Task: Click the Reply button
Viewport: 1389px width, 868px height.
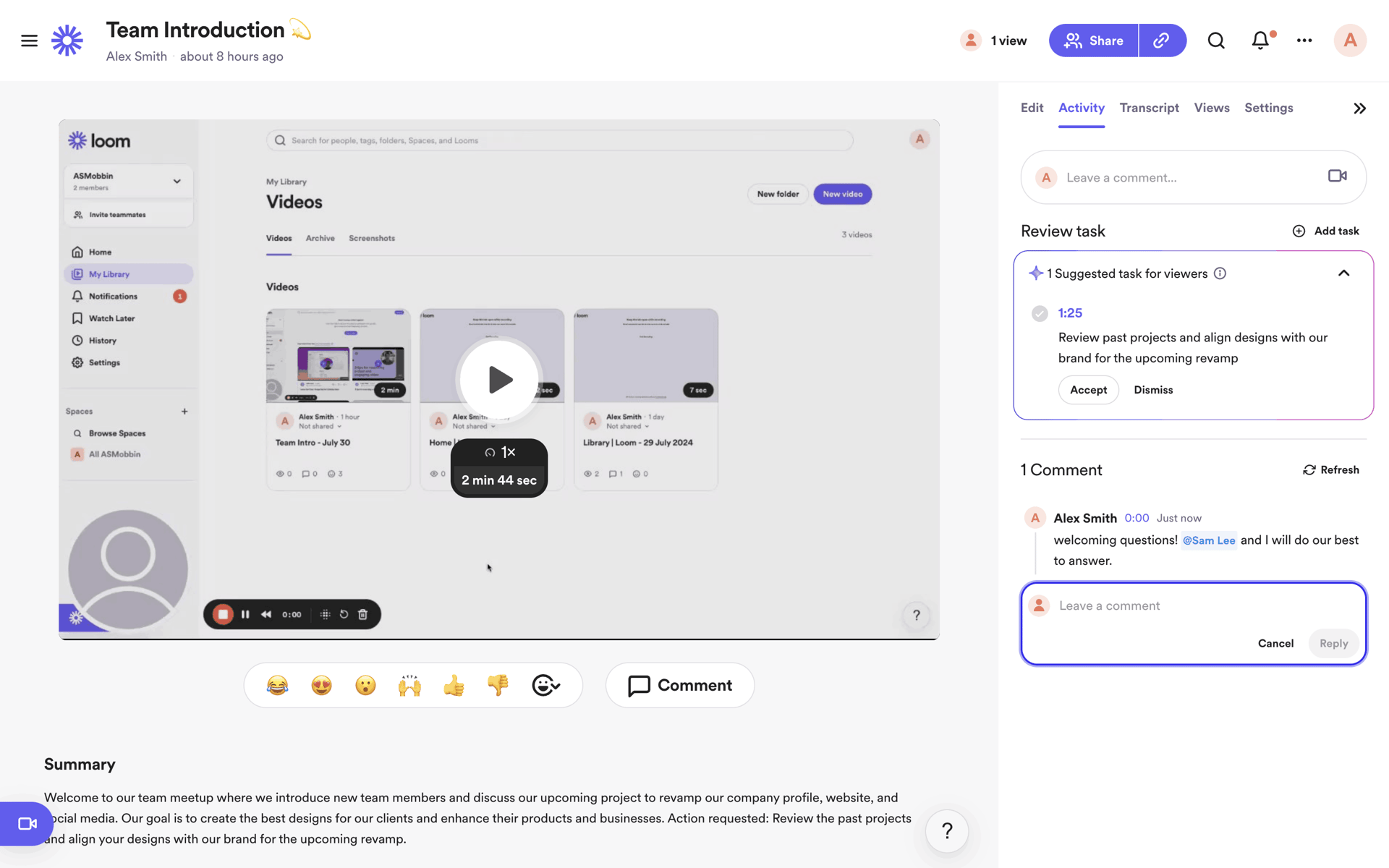Action: click(1333, 643)
